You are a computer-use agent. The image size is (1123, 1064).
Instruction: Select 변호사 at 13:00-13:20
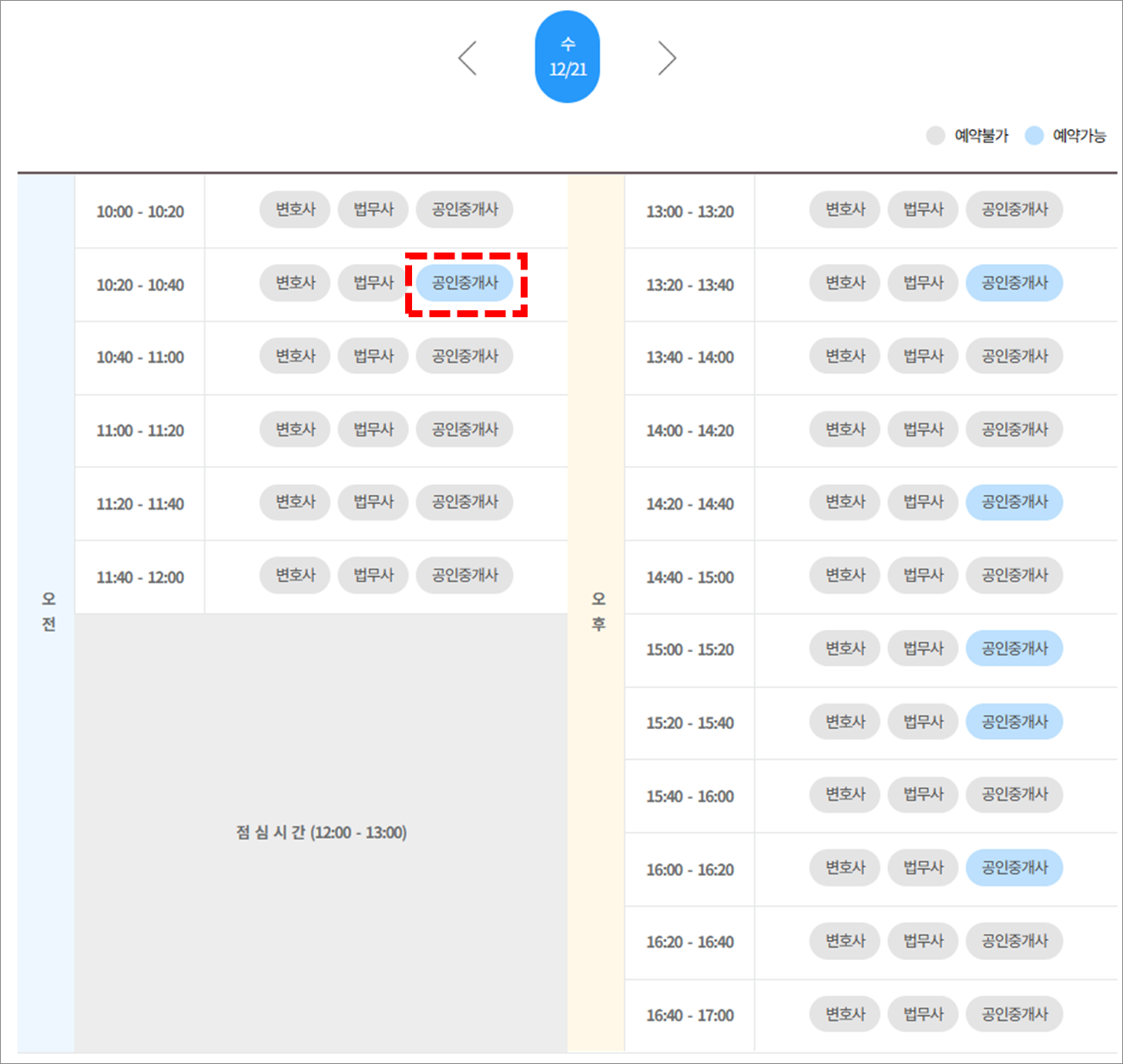[x=844, y=209]
